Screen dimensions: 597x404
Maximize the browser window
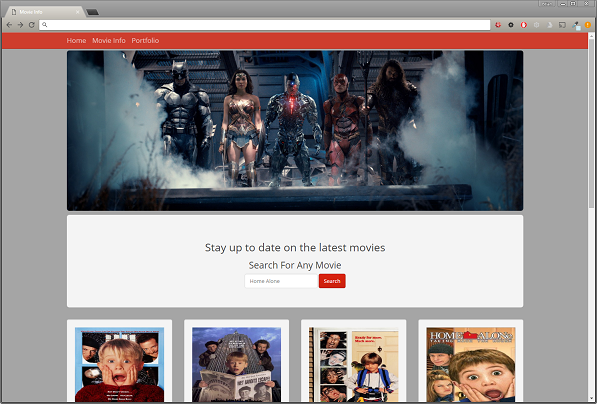point(573,4)
